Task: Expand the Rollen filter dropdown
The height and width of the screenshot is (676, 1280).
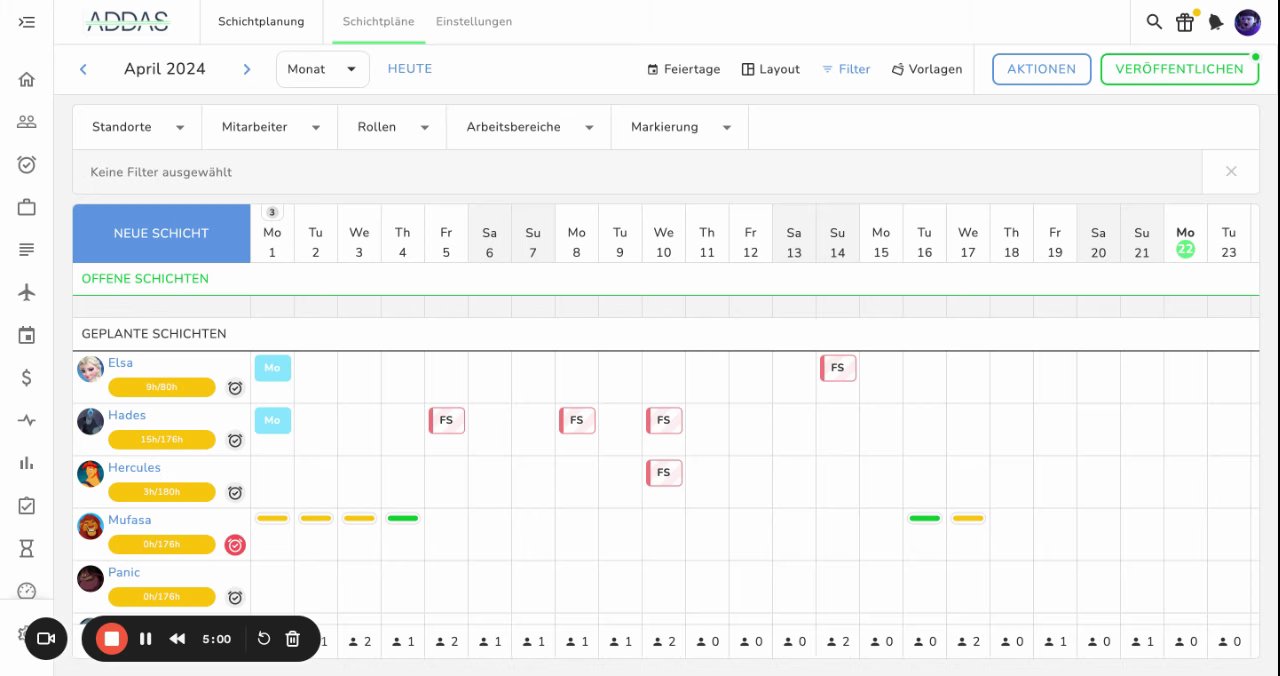Action: click(392, 127)
